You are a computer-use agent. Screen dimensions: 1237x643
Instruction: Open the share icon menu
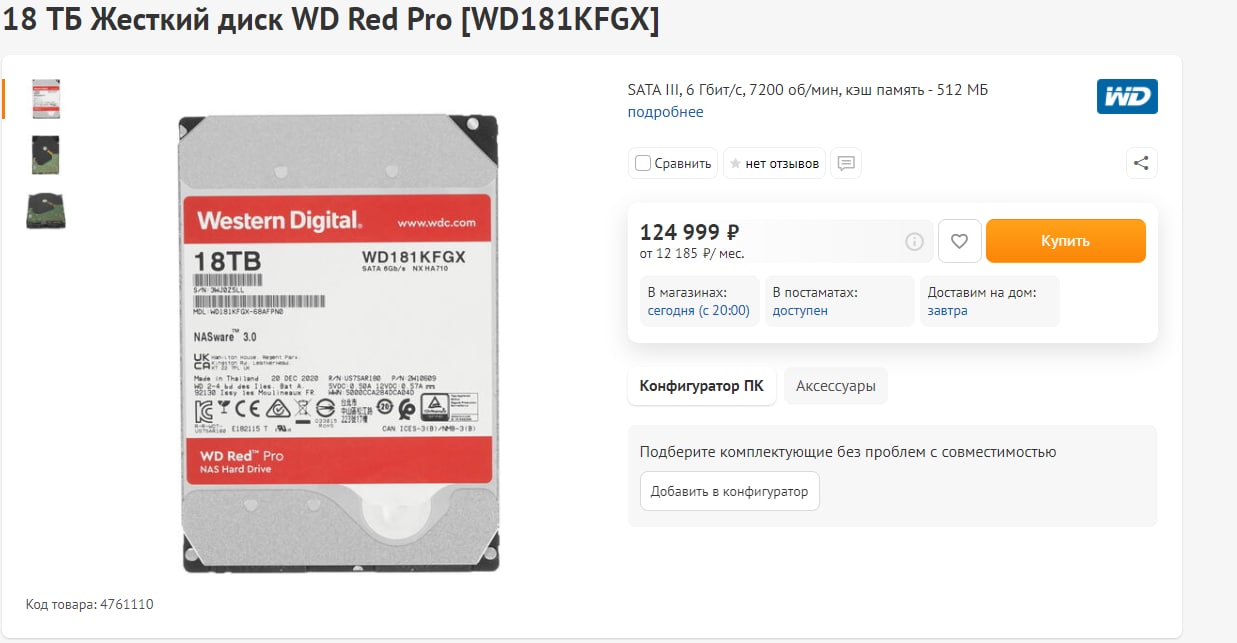click(1142, 163)
